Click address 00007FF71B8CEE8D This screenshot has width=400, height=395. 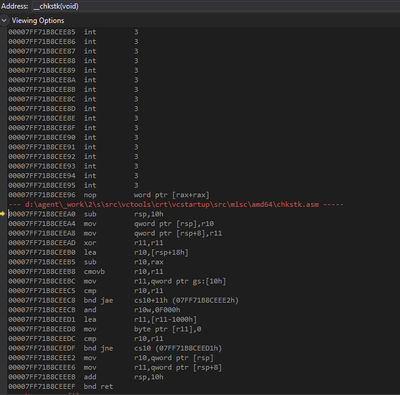[42, 109]
